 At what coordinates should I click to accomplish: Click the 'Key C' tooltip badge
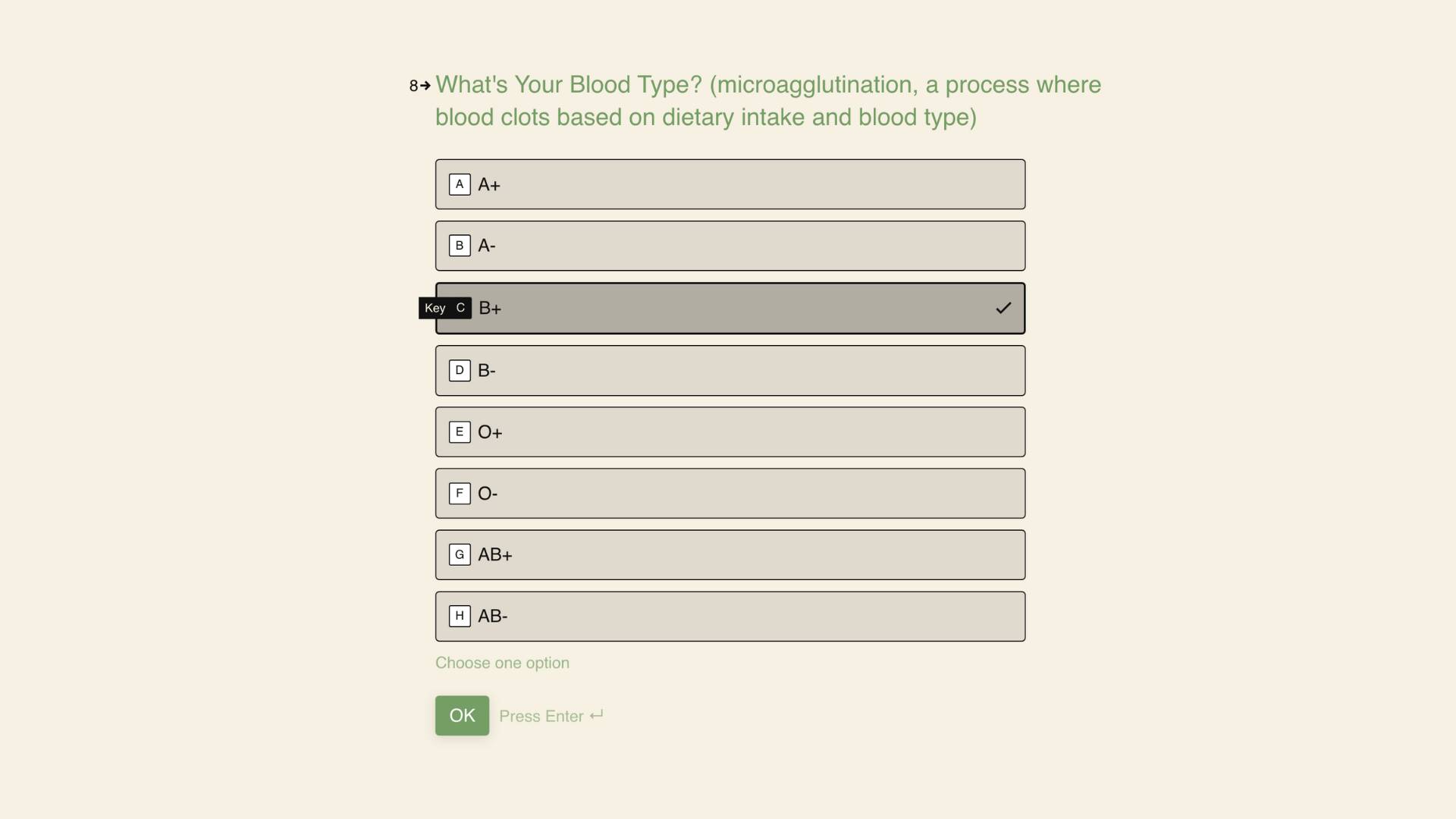tap(444, 308)
